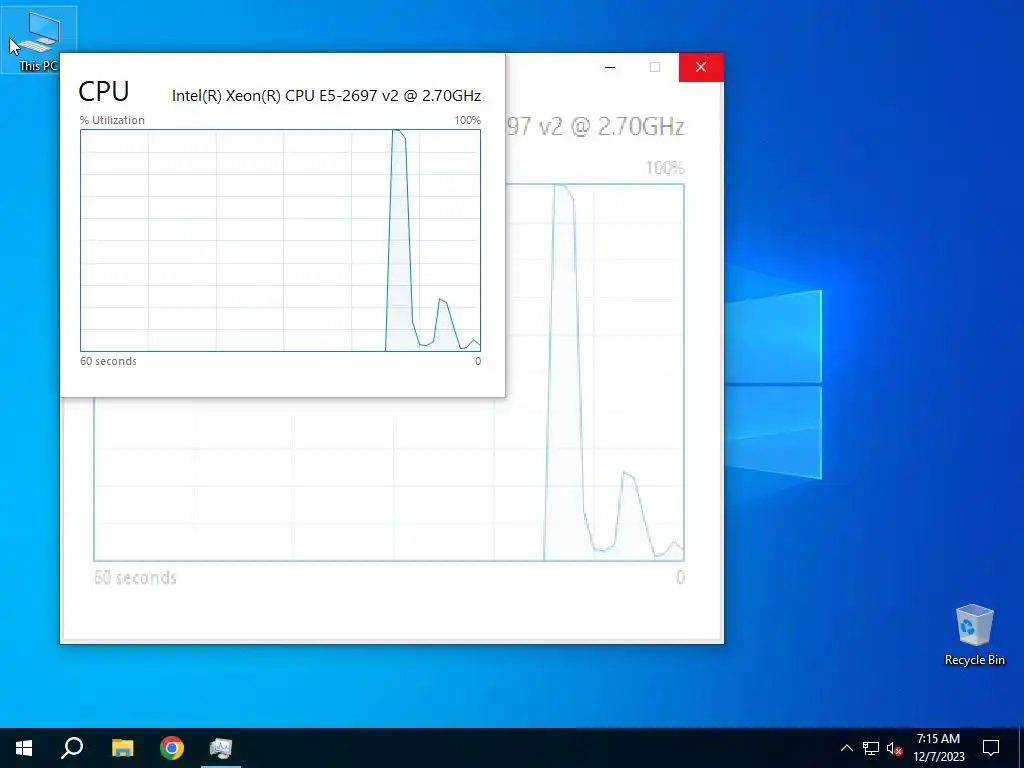
Task: Click the 100% label in preview
Action: (x=468, y=120)
